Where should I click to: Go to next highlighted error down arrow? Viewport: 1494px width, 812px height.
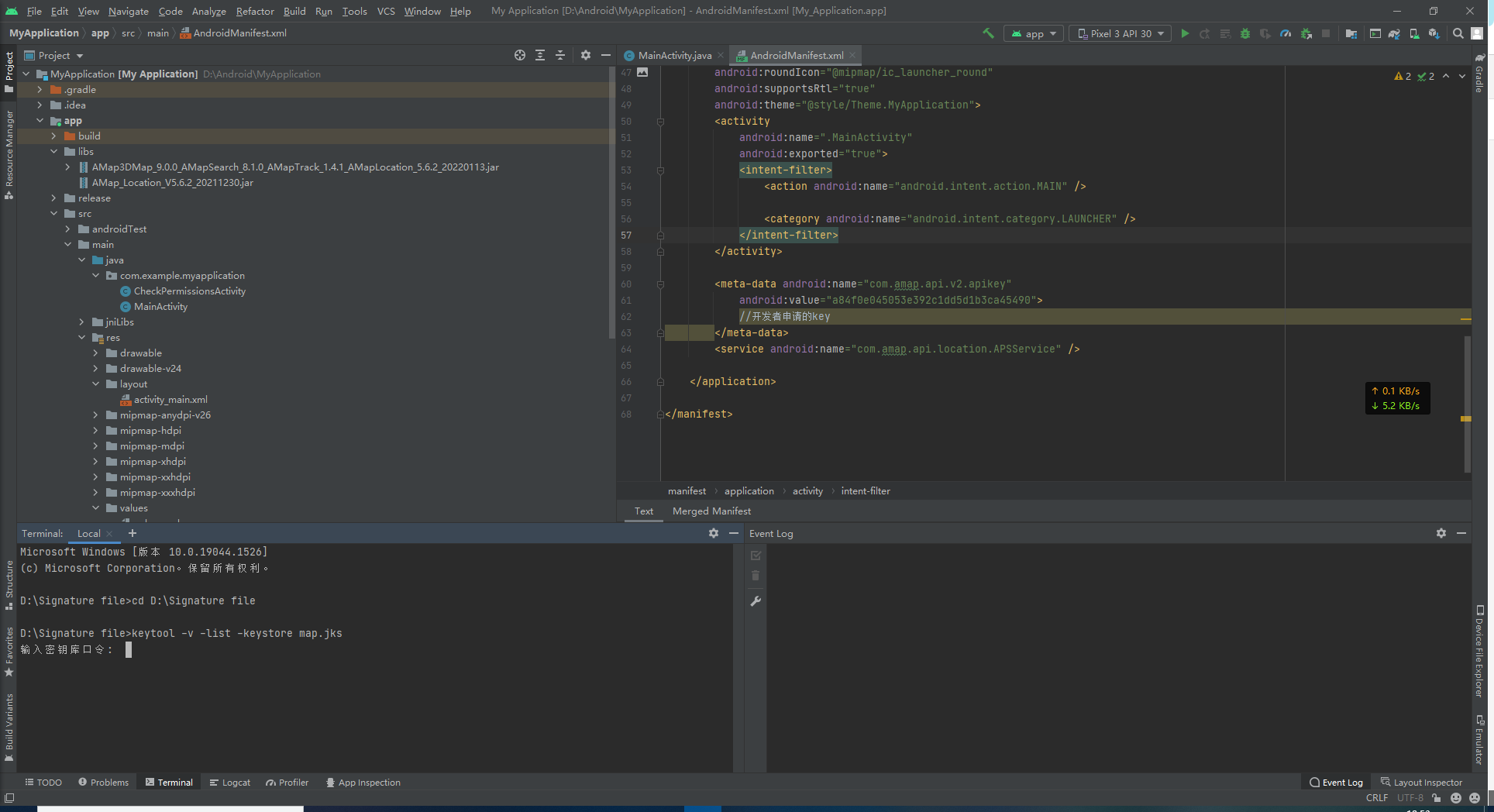click(1462, 76)
